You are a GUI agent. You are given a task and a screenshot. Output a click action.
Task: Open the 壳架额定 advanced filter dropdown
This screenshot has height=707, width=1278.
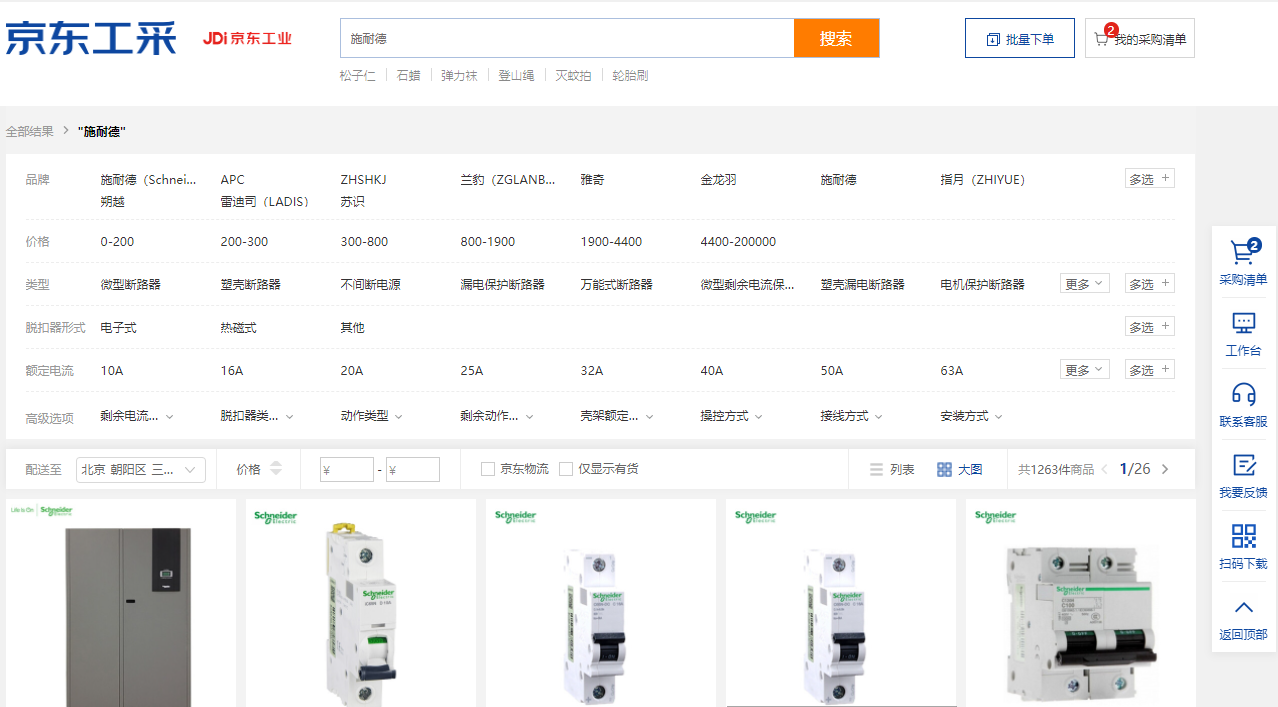(x=617, y=416)
